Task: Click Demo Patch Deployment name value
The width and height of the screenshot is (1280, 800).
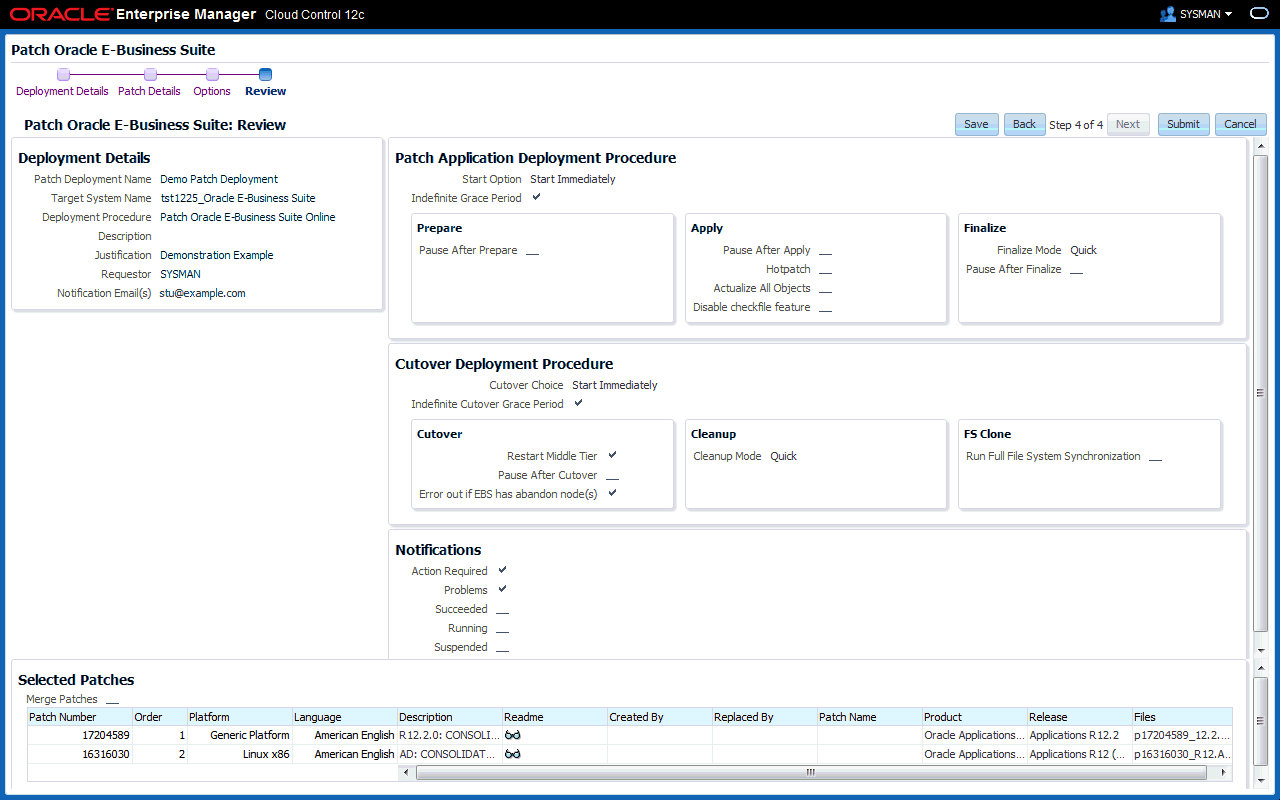Action: pos(219,179)
